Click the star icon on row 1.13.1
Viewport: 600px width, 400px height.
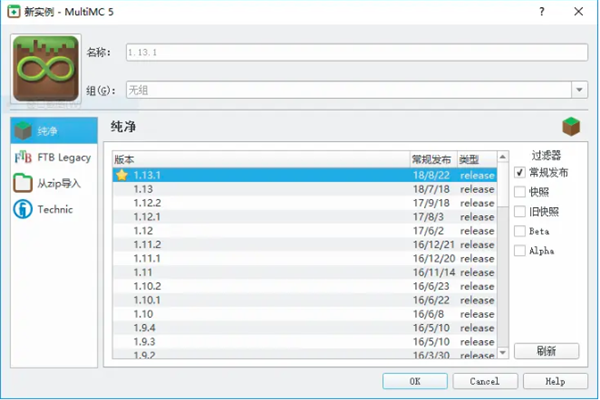click(122, 175)
